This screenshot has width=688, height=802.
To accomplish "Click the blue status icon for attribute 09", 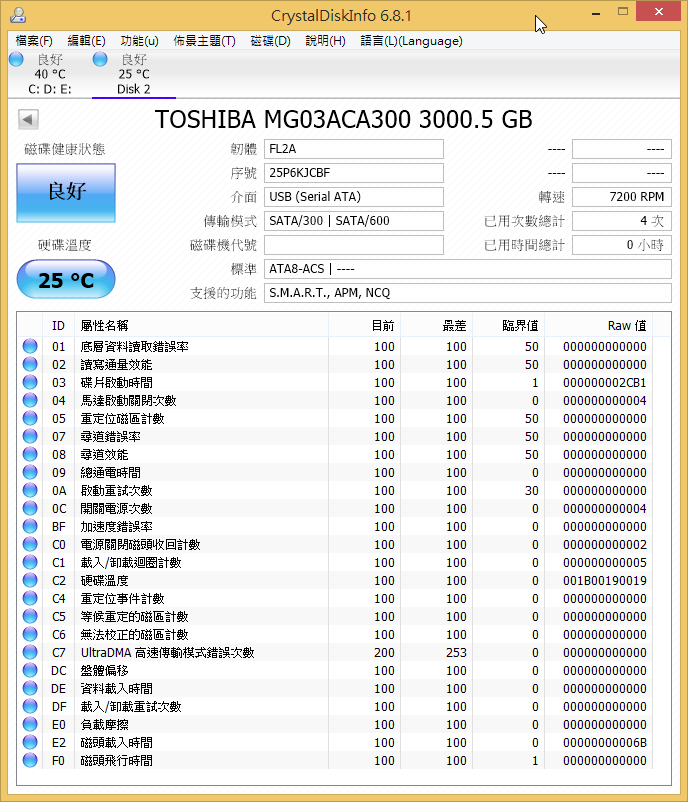I will tap(30, 472).
